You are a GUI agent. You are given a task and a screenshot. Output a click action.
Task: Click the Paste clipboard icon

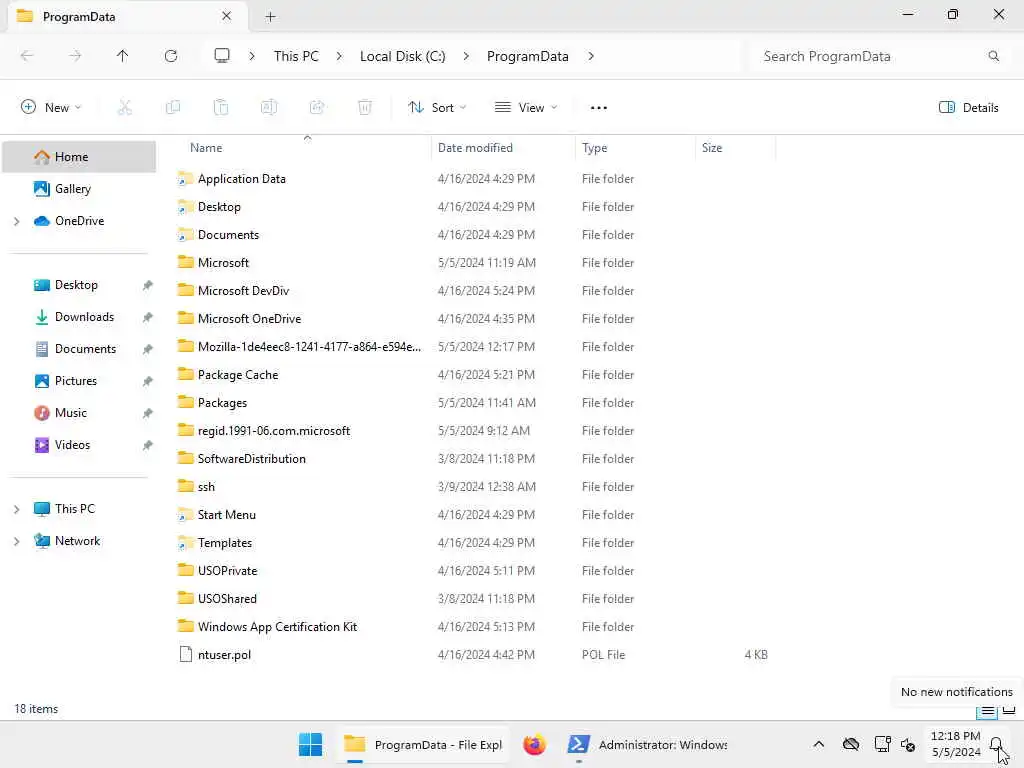pos(221,108)
